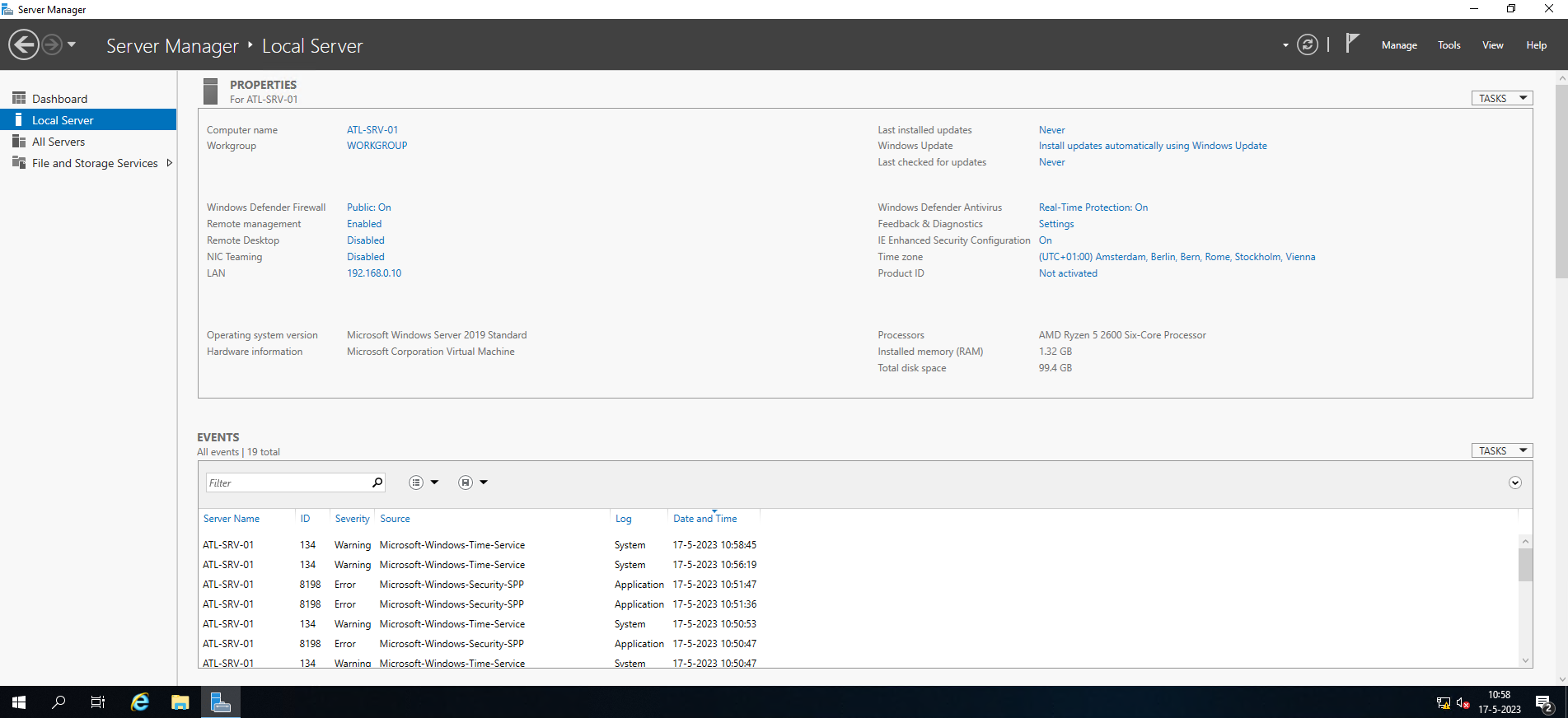Open the Action Center notification icon
1568x718 pixels.
1543,703
